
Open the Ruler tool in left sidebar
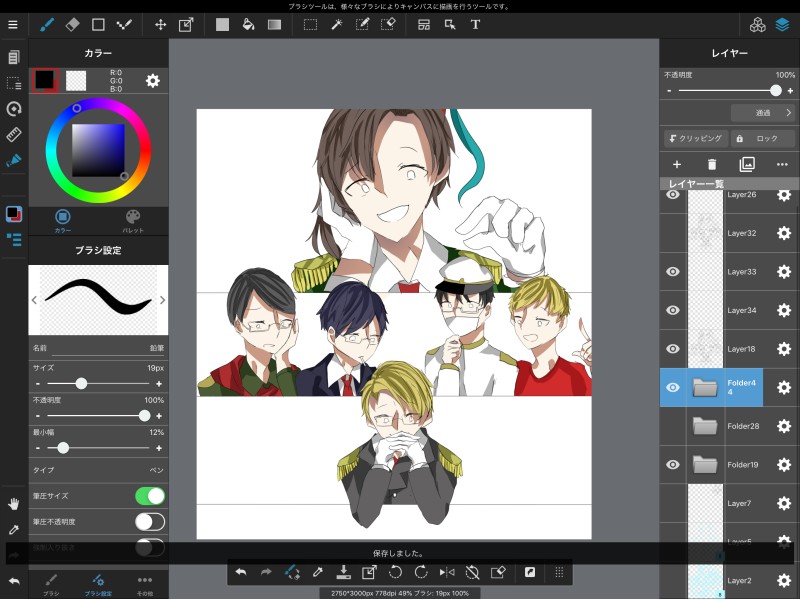coord(14,135)
